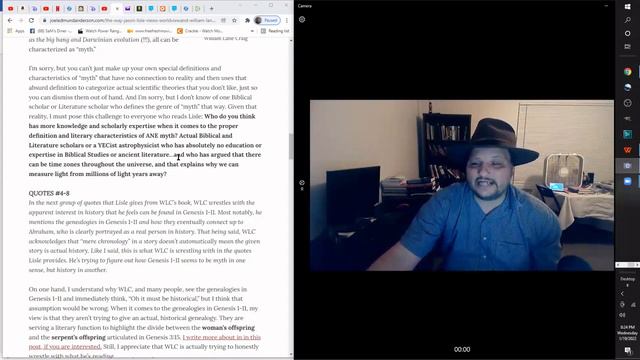Click the camera video preview
Screen dimensions: 640x360
(462, 185)
